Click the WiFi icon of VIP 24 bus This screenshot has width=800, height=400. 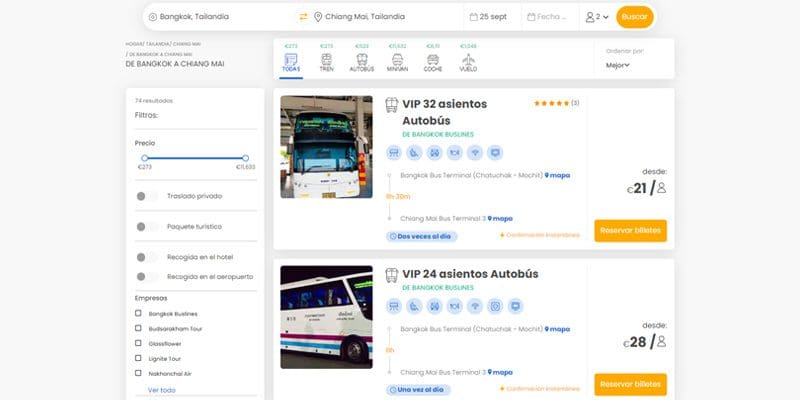[x=475, y=306]
